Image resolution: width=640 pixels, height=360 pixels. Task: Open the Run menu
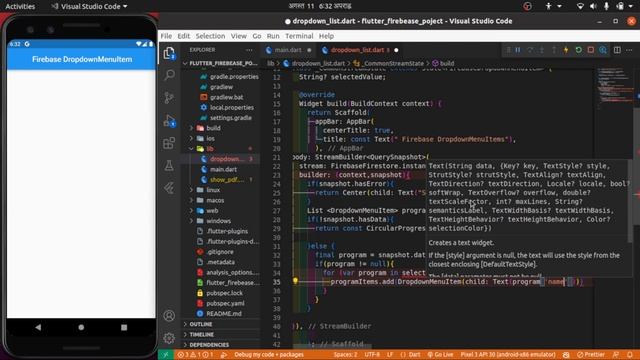click(273, 36)
